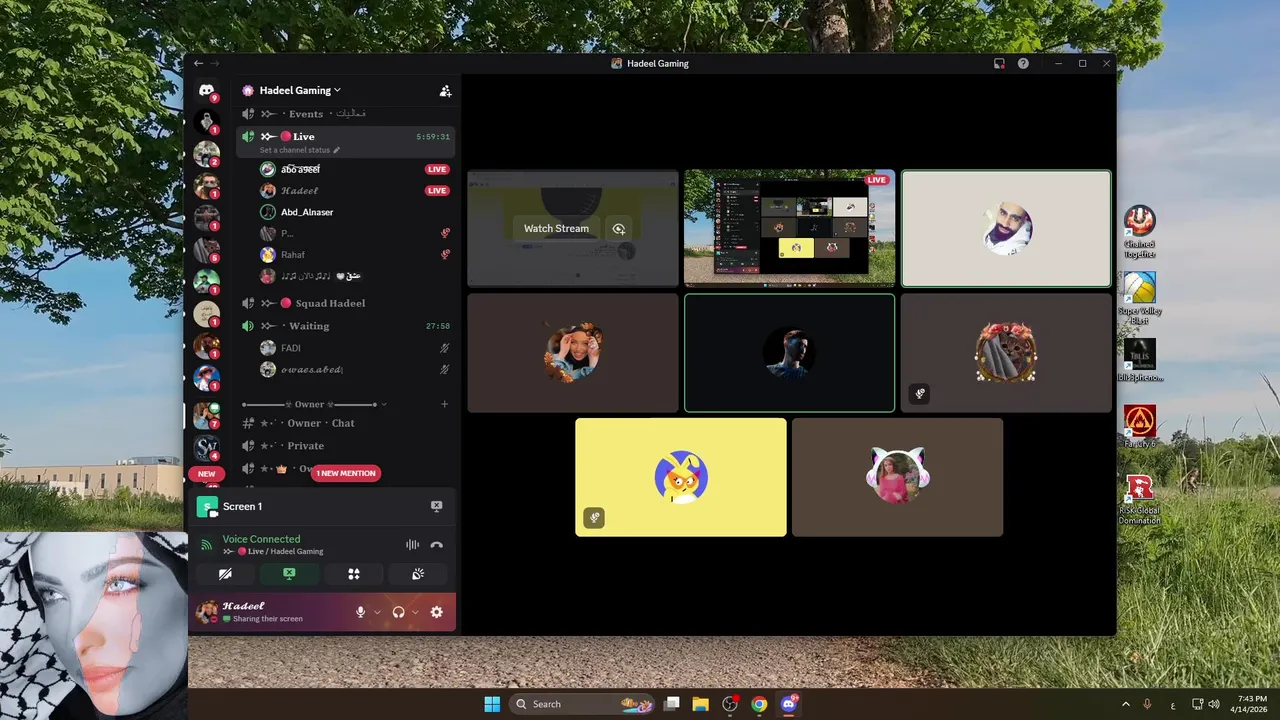1280x720 pixels.
Task: Click the NEW unread servers pill
Action: click(x=206, y=474)
